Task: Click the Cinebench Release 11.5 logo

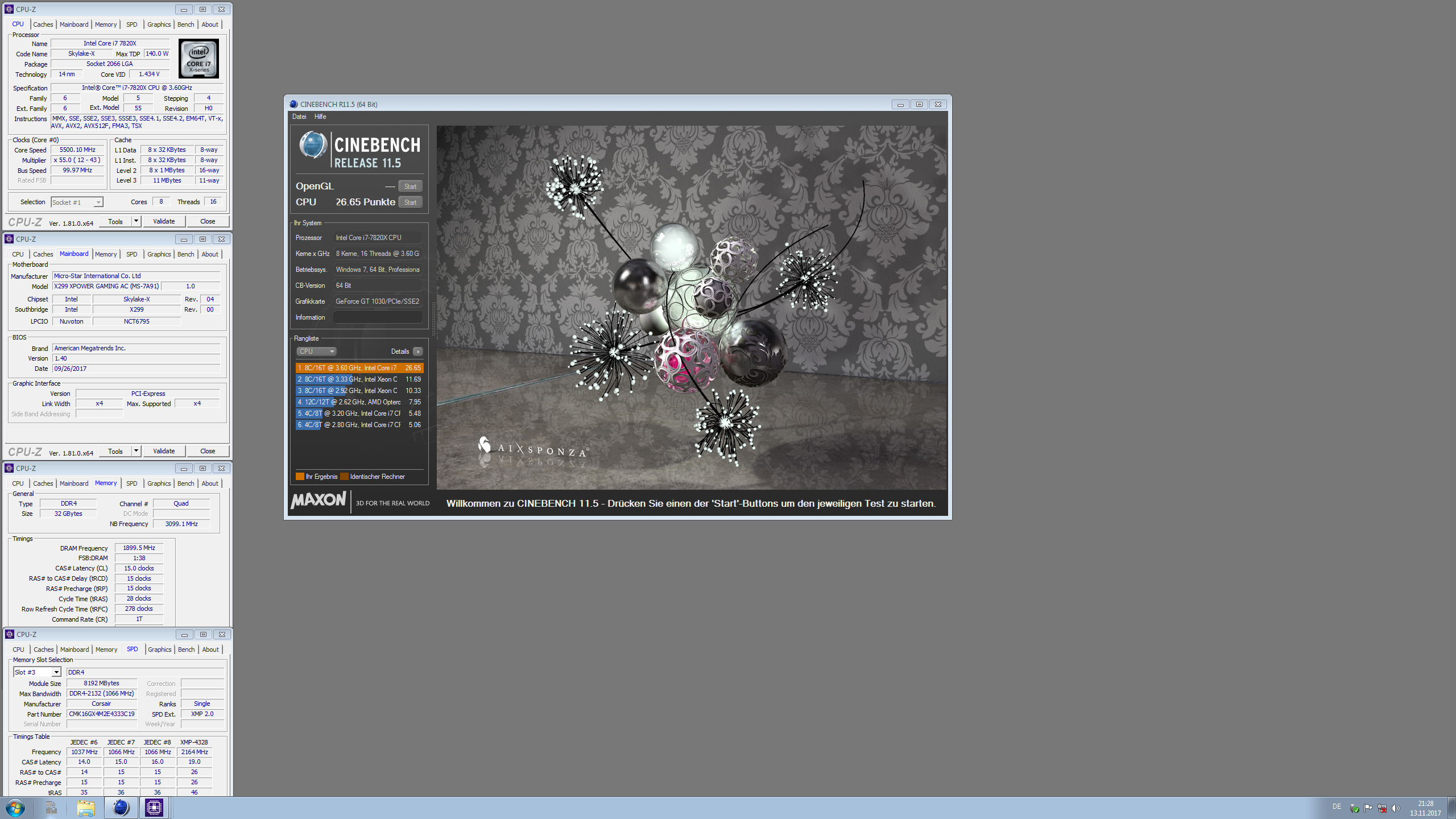Action: click(x=359, y=150)
